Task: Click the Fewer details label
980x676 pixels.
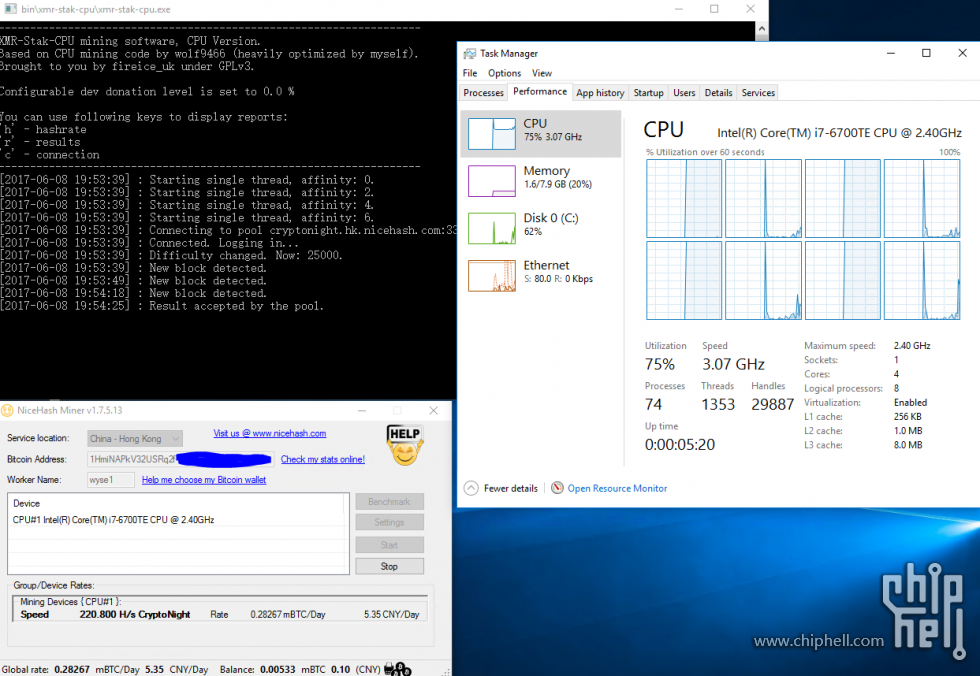Action: point(511,489)
